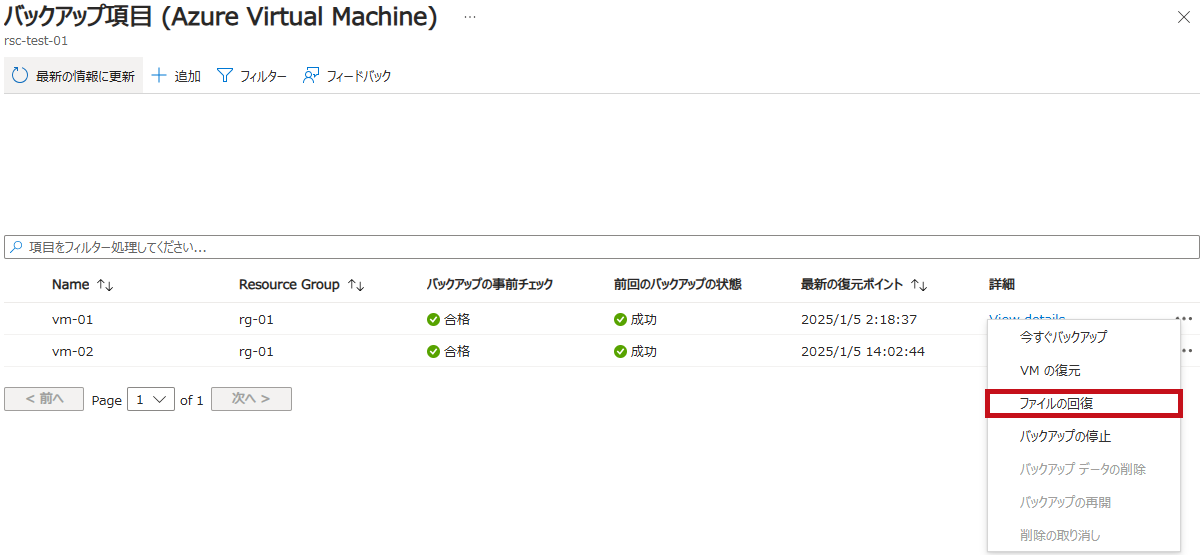This screenshot has height=555, width=1203.
Task: Click restore point 2025/1/5 14:02:44
Action: click(x=863, y=352)
